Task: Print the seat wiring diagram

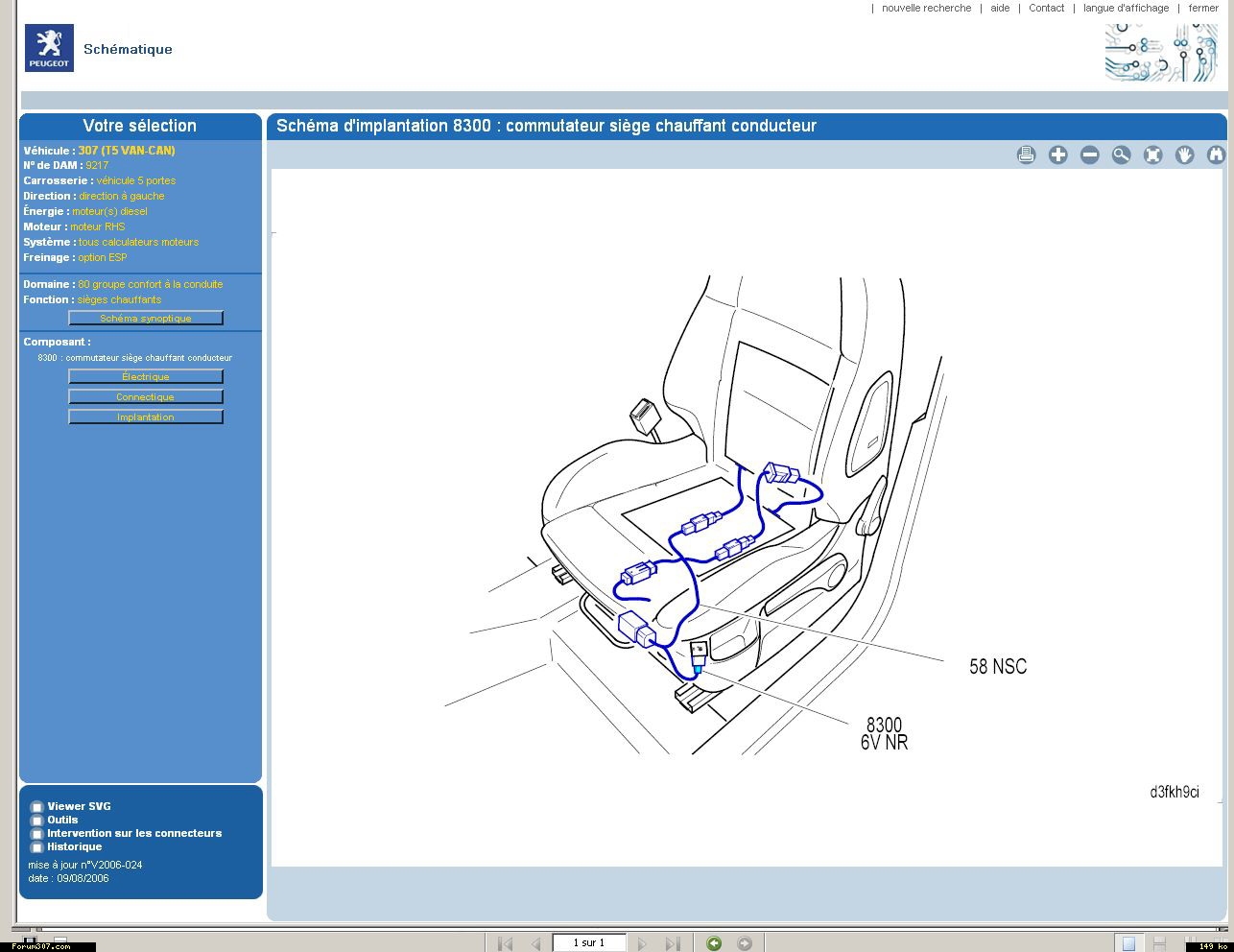Action: (1026, 155)
